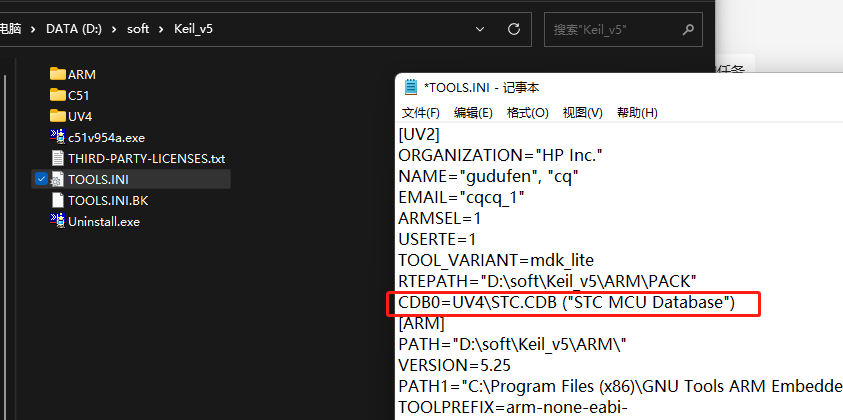
Task: Click the ARM folder name
Action: click(x=82, y=74)
